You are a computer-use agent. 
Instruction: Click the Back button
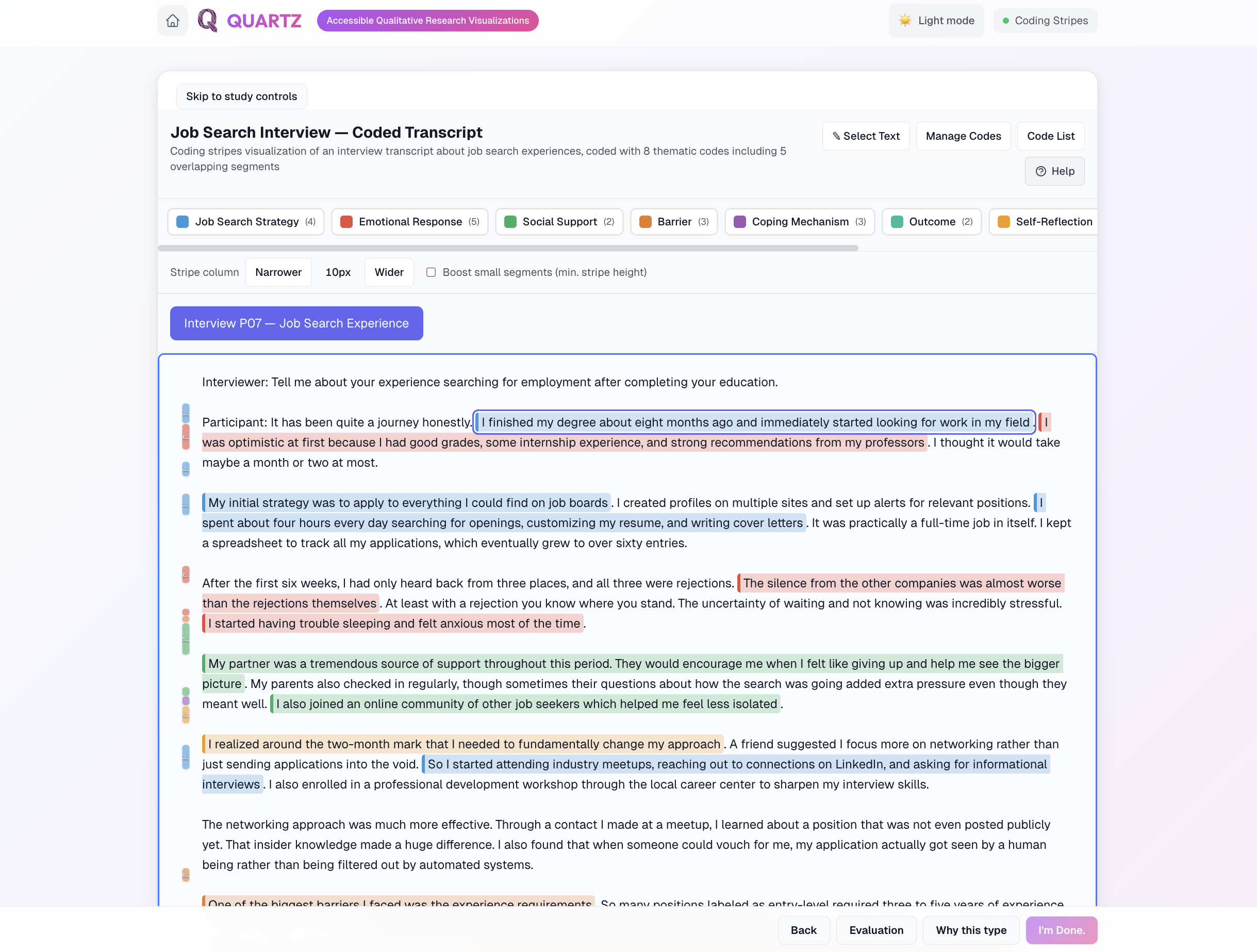[803, 930]
